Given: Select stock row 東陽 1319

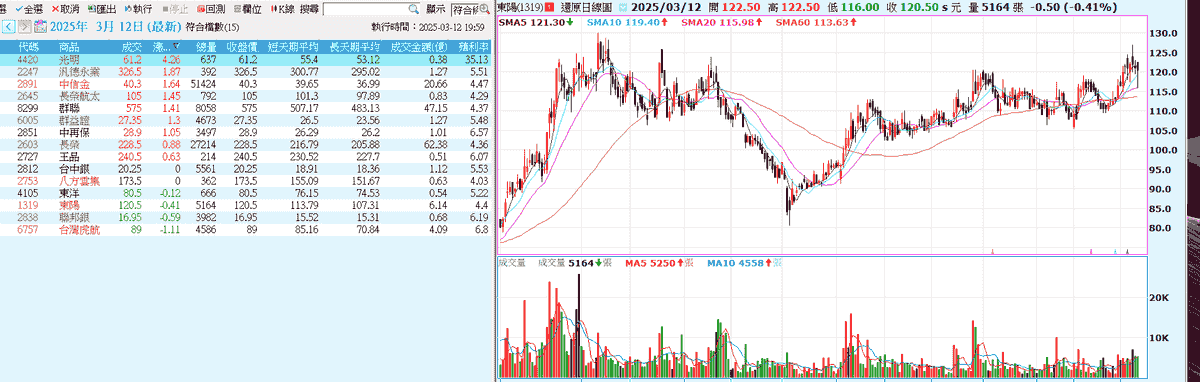Looking at the screenshot, I should pos(247,204).
